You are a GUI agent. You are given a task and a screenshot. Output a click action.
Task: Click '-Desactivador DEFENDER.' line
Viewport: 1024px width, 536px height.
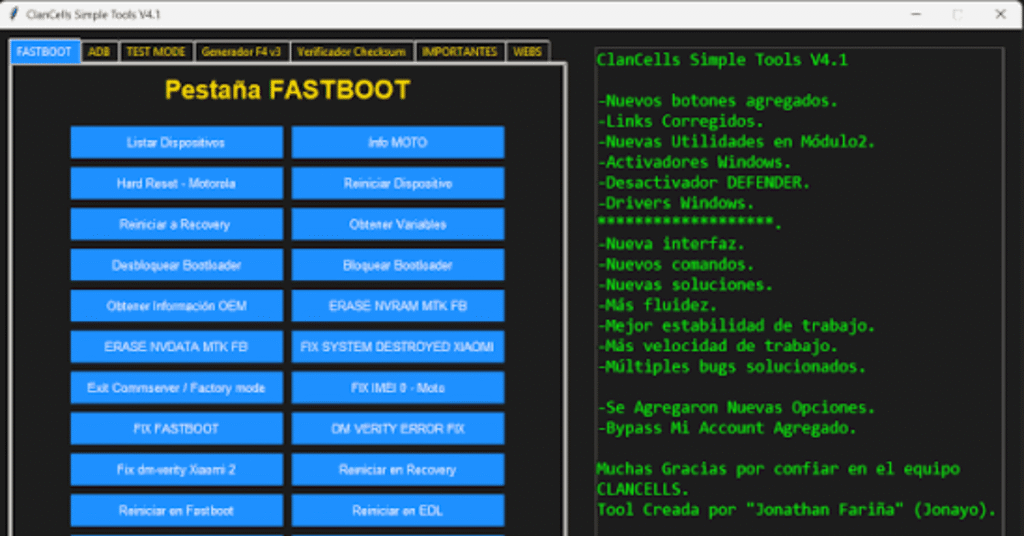(703, 183)
